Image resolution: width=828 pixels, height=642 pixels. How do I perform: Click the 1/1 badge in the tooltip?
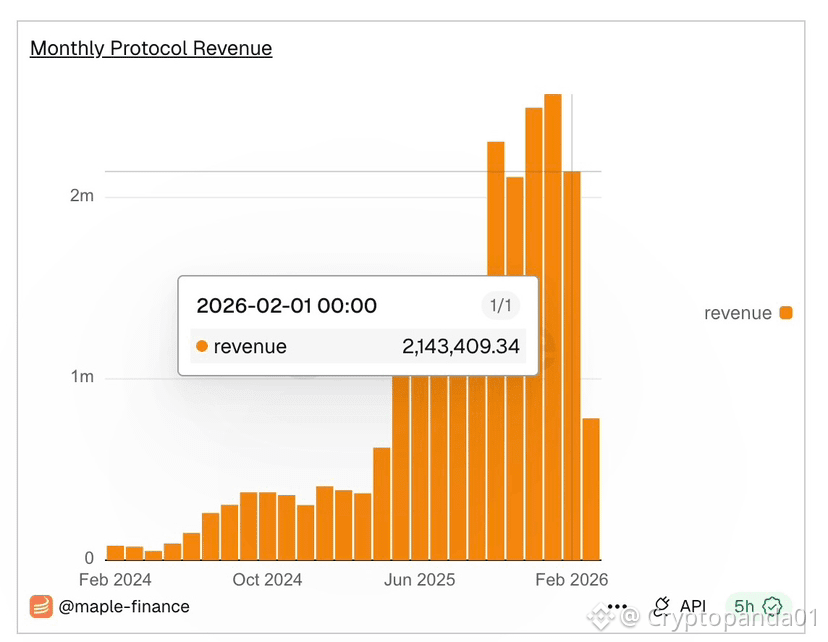click(500, 305)
